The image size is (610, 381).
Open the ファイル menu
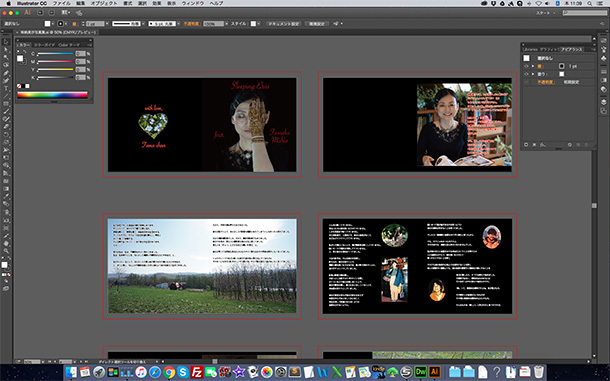coord(61,3)
